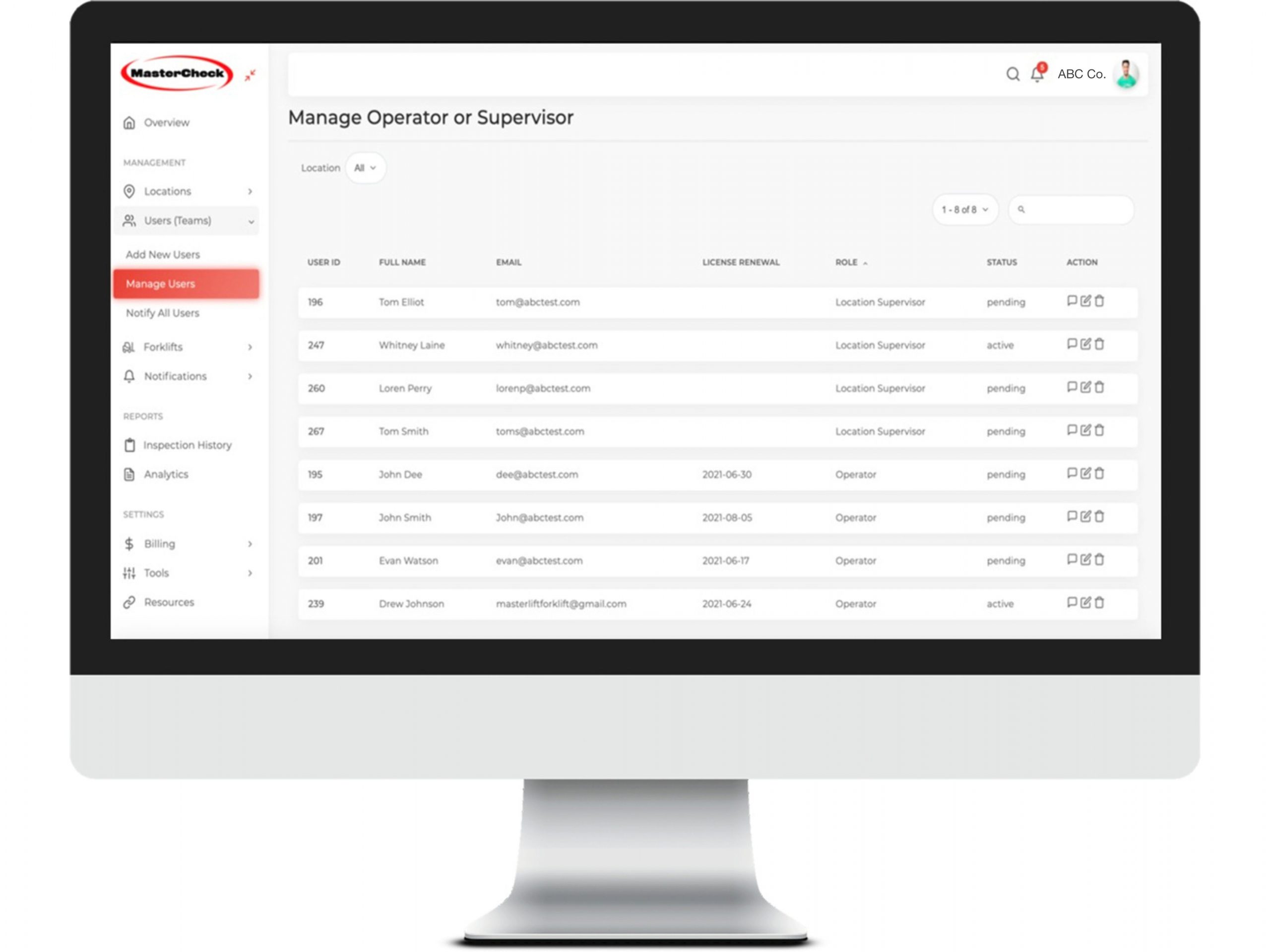Click the Inspection History link
The width and height of the screenshot is (1270, 952).
point(185,444)
